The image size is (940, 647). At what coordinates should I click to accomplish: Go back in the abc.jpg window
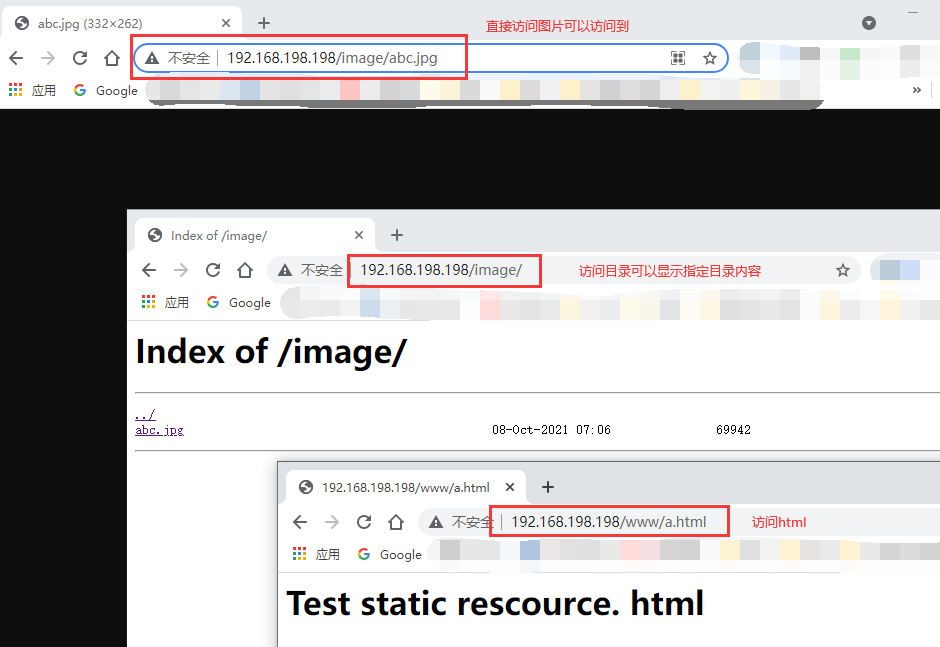pyautogui.click(x=16, y=58)
